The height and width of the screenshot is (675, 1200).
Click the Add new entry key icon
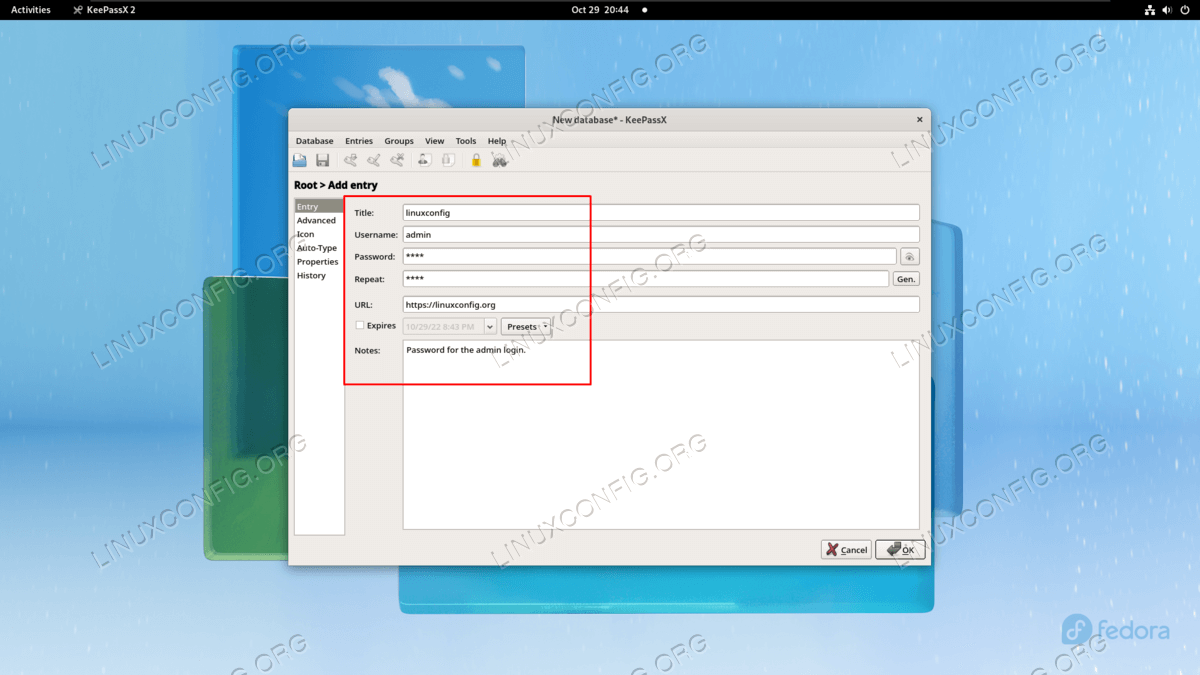coord(350,160)
